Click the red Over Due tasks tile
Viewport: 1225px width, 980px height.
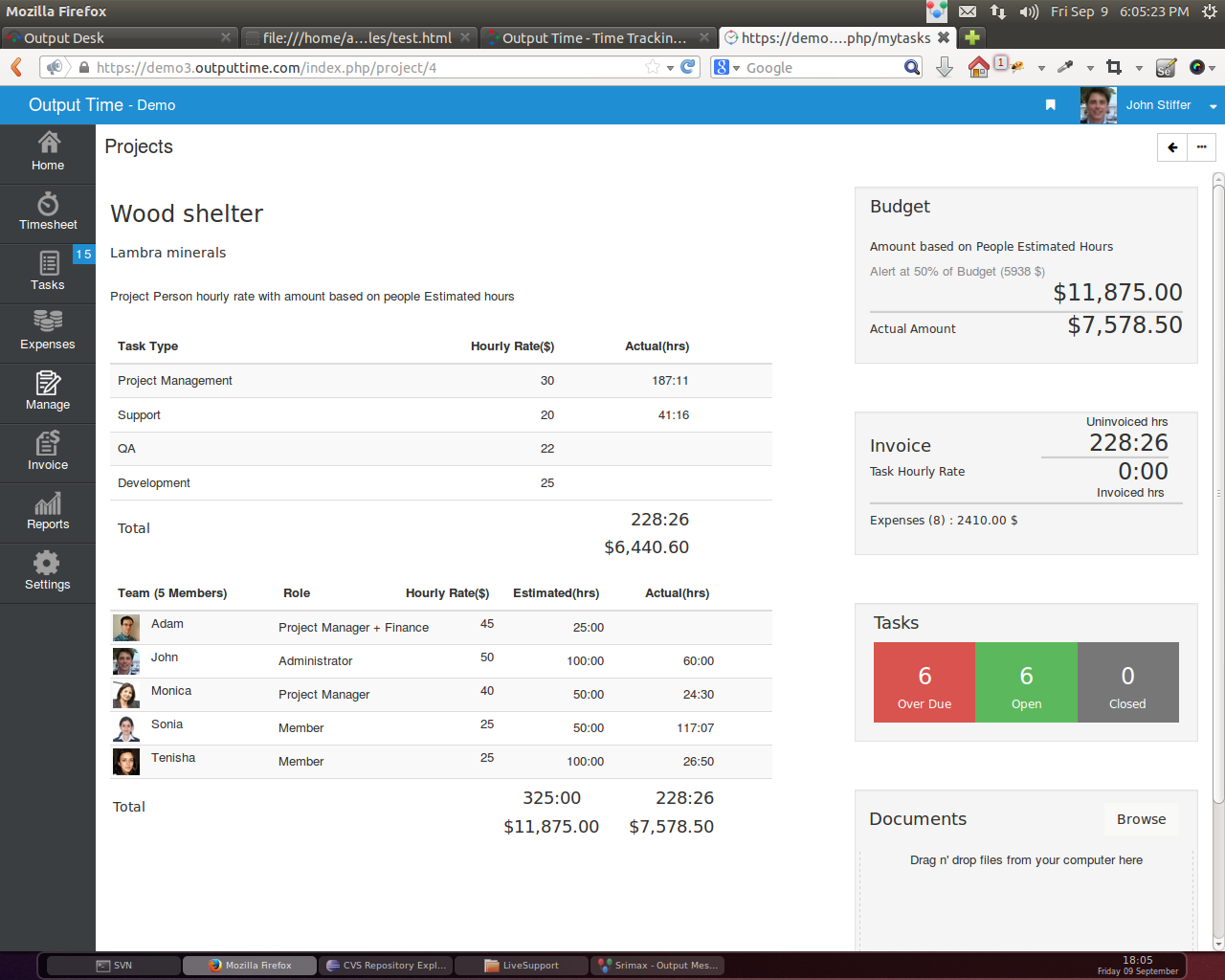point(924,682)
